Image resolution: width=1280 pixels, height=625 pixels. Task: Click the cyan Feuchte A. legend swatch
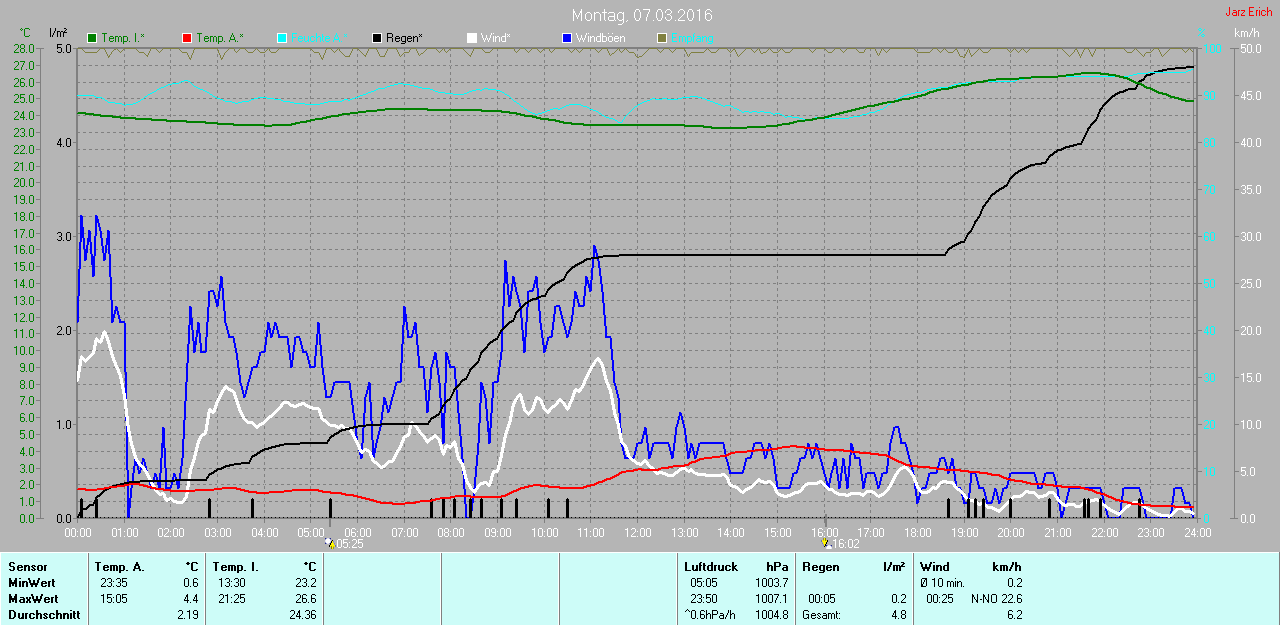point(282,38)
